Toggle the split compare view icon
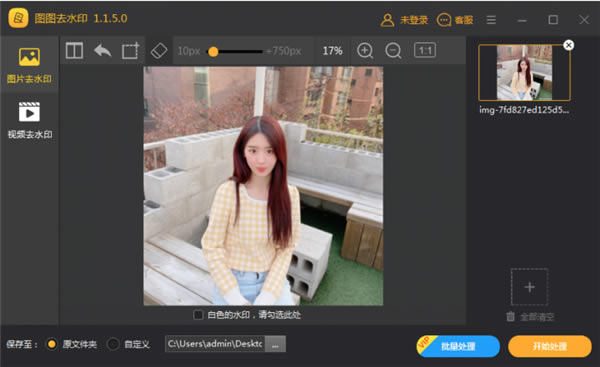This screenshot has height=367, width=600. [x=74, y=51]
